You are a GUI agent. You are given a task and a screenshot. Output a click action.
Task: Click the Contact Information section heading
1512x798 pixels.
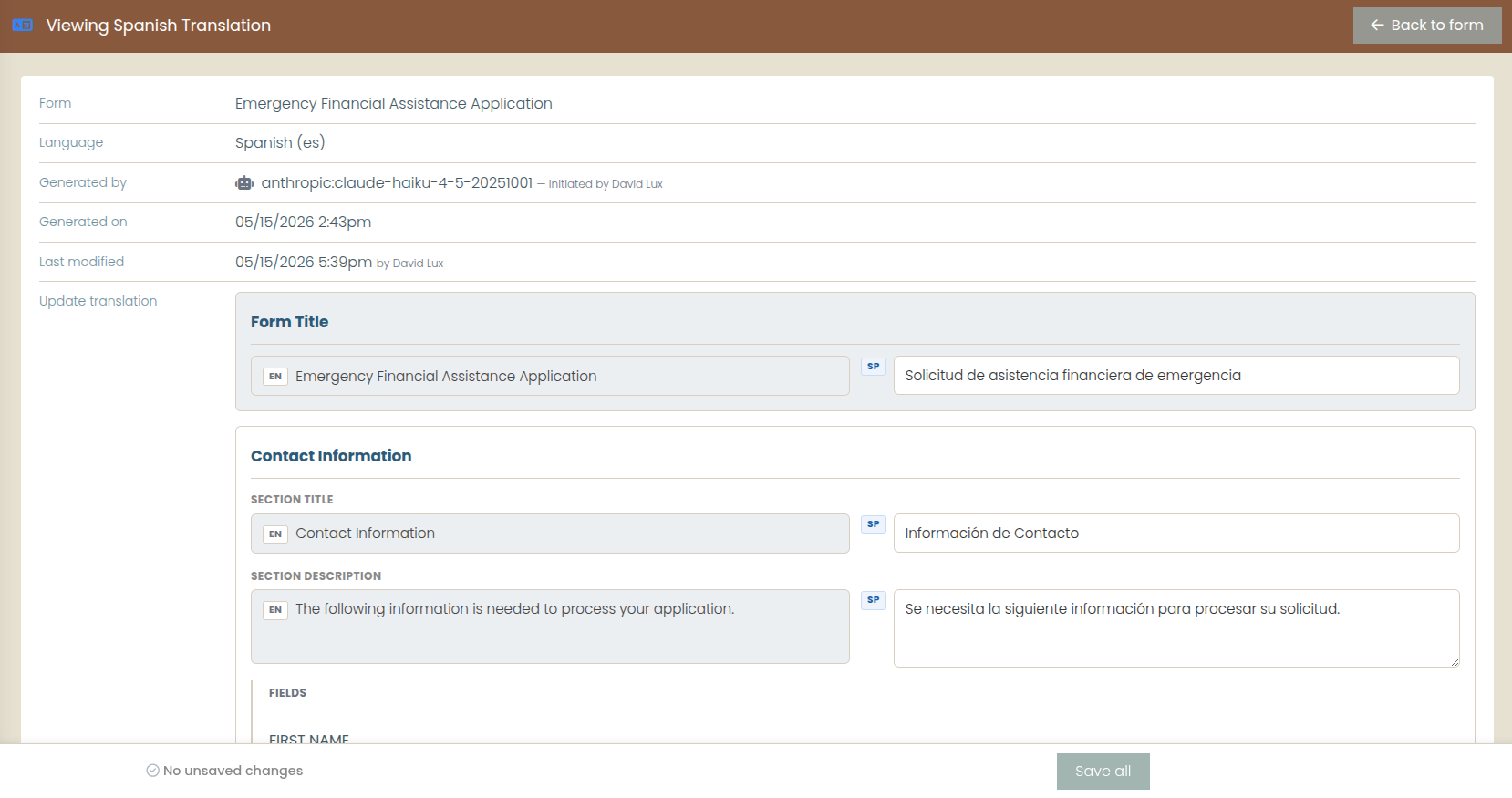(x=331, y=456)
